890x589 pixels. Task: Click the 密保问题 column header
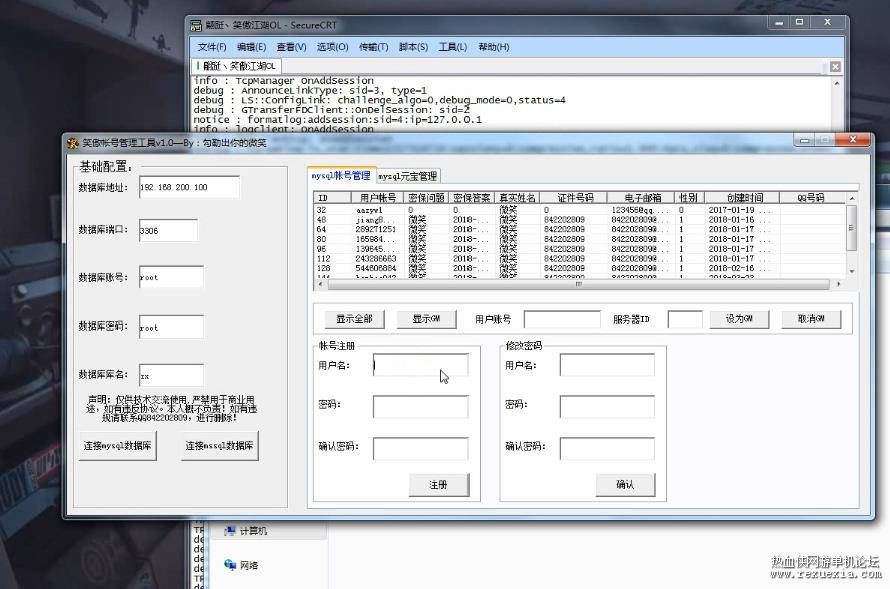tap(426, 198)
